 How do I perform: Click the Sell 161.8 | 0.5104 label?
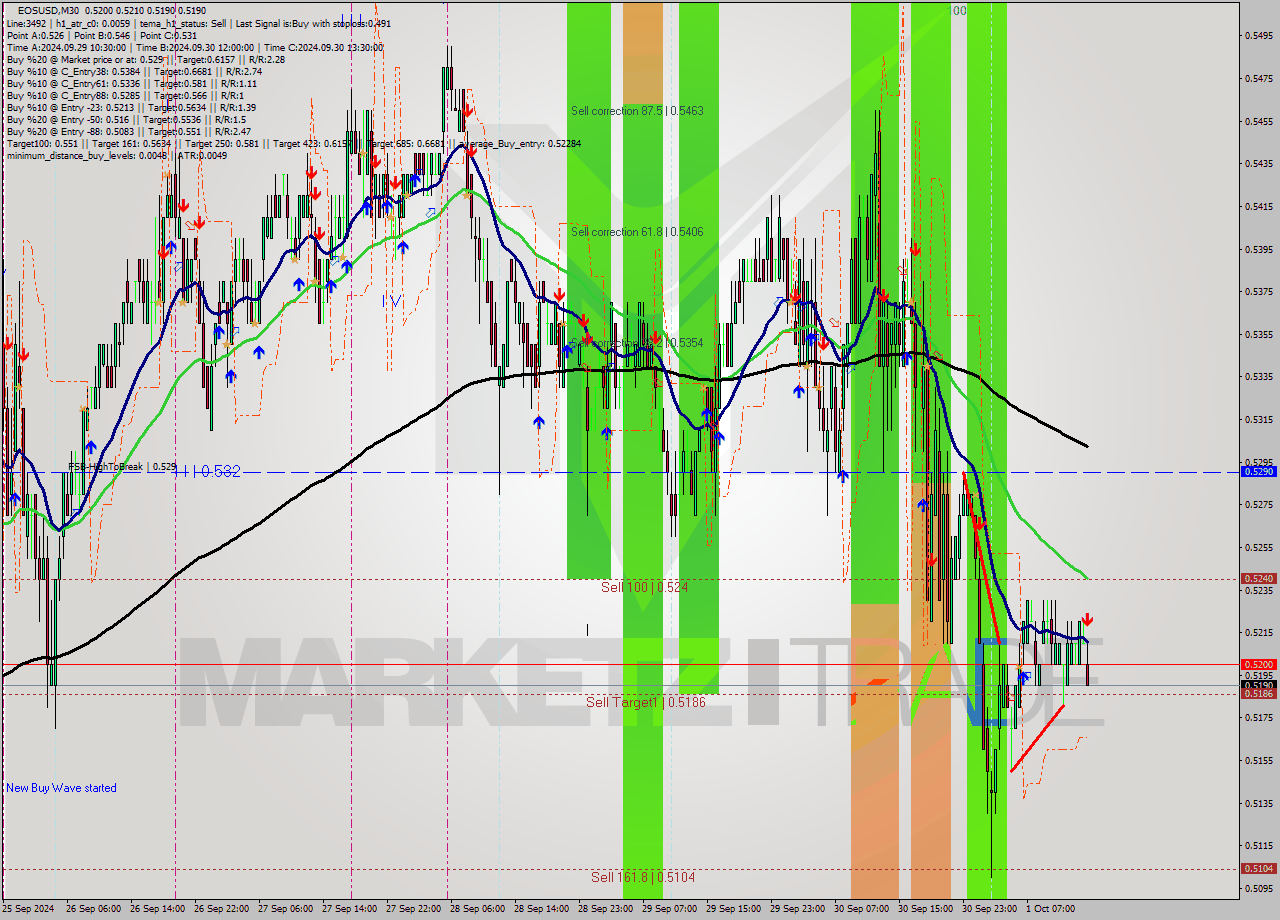(x=642, y=877)
